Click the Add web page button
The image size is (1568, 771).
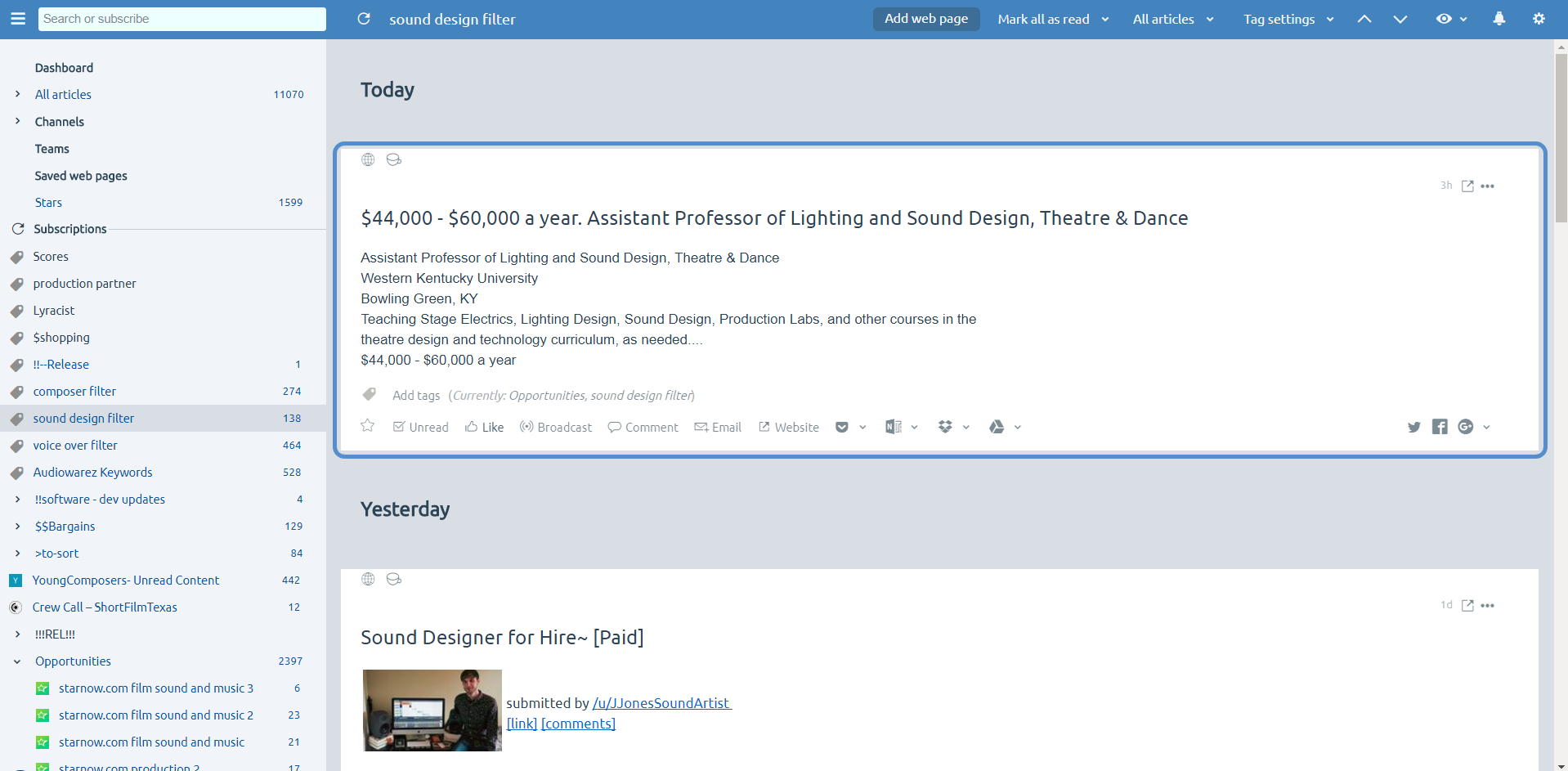click(925, 18)
